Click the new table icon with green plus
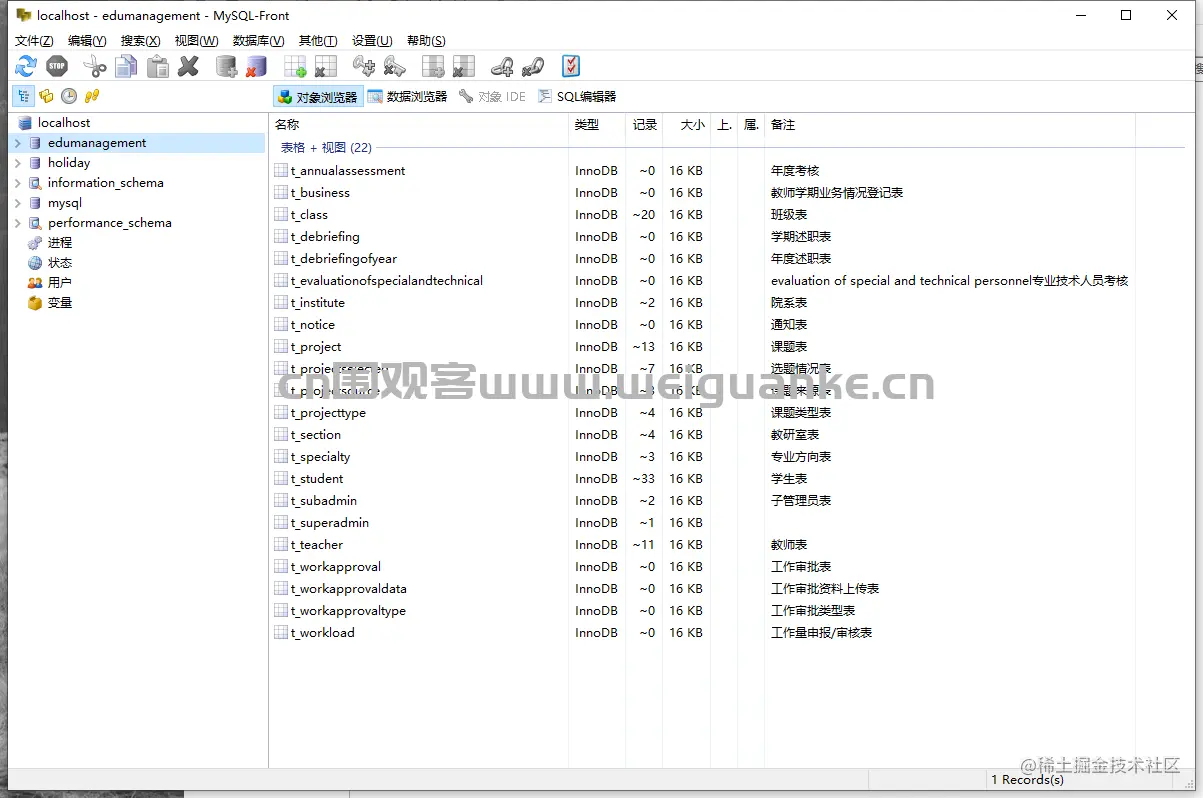This screenshot has width=1203, height=798. pyautogui.click(x=295, y=67)
